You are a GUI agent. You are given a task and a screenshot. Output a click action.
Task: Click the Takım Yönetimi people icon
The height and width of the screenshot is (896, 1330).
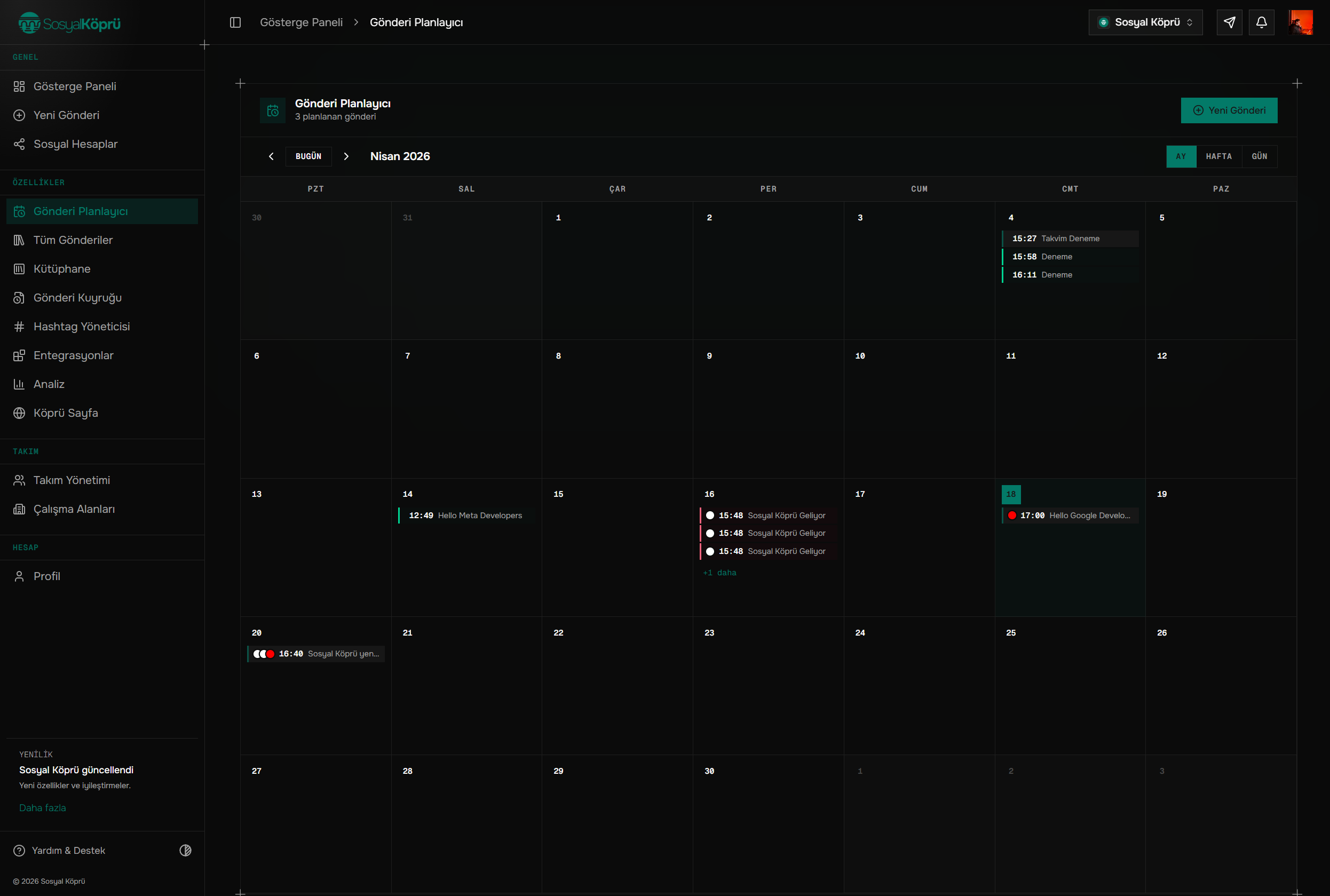pos(19,480)
